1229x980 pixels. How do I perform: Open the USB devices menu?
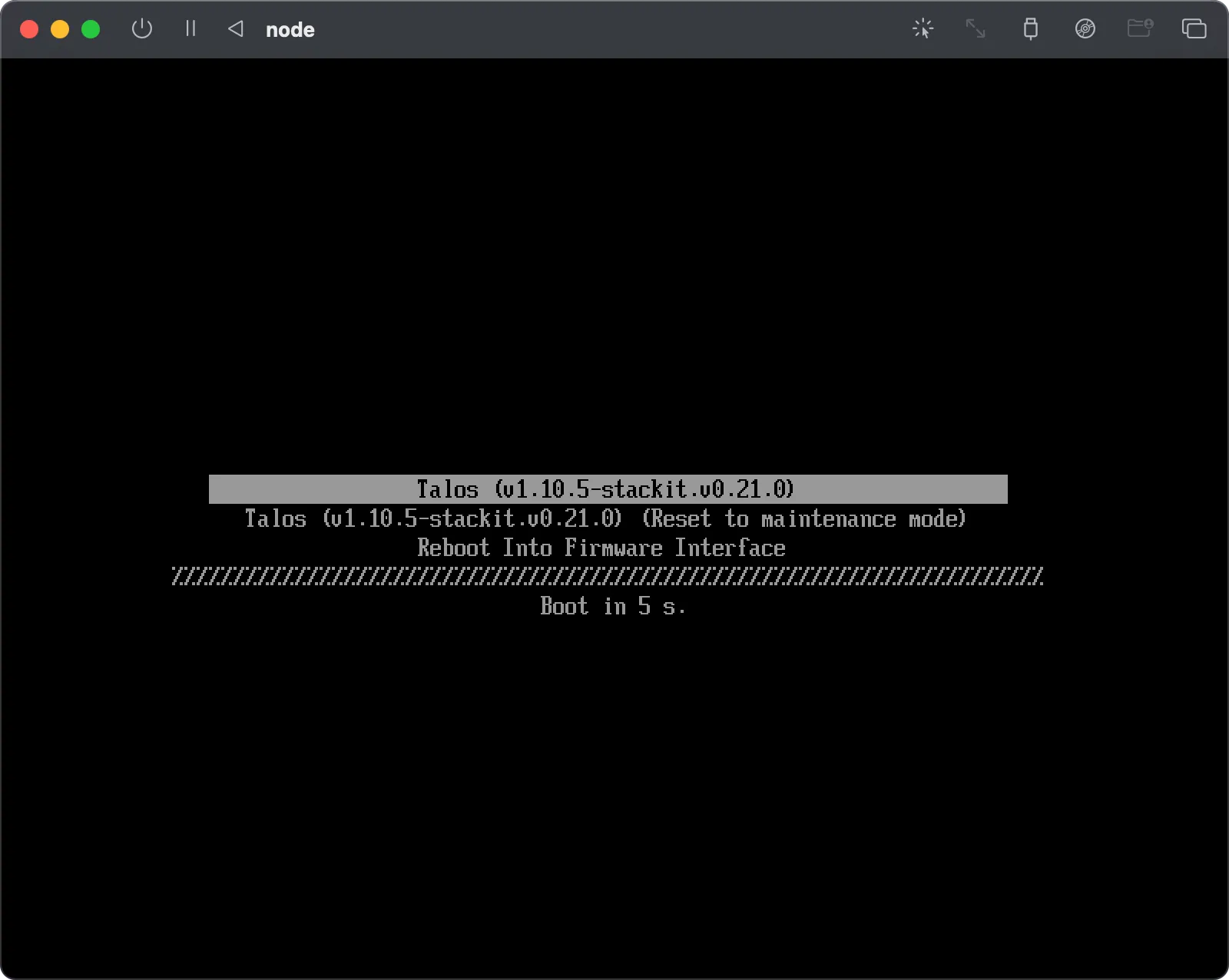click(x=1031, y=29)
